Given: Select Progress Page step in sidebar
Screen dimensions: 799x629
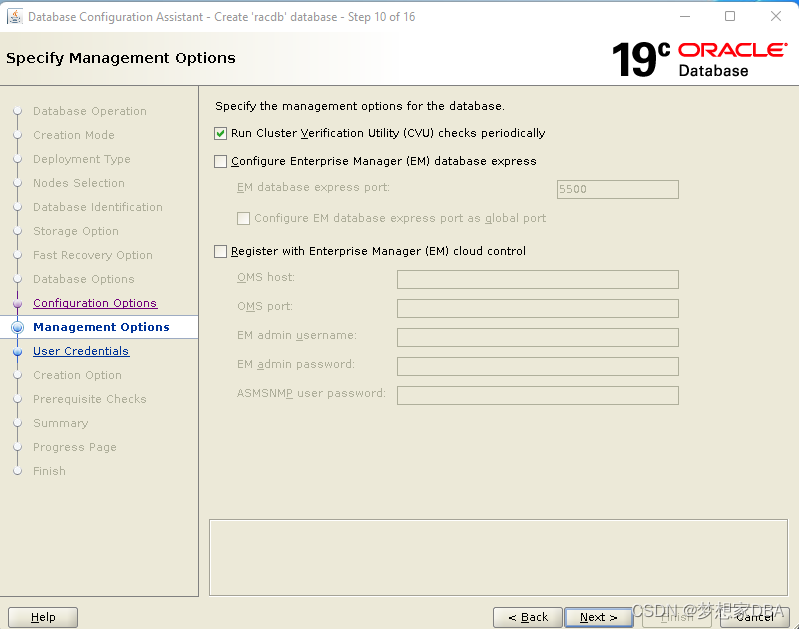Looking at the screenshot, I should (x=74, y=447).
